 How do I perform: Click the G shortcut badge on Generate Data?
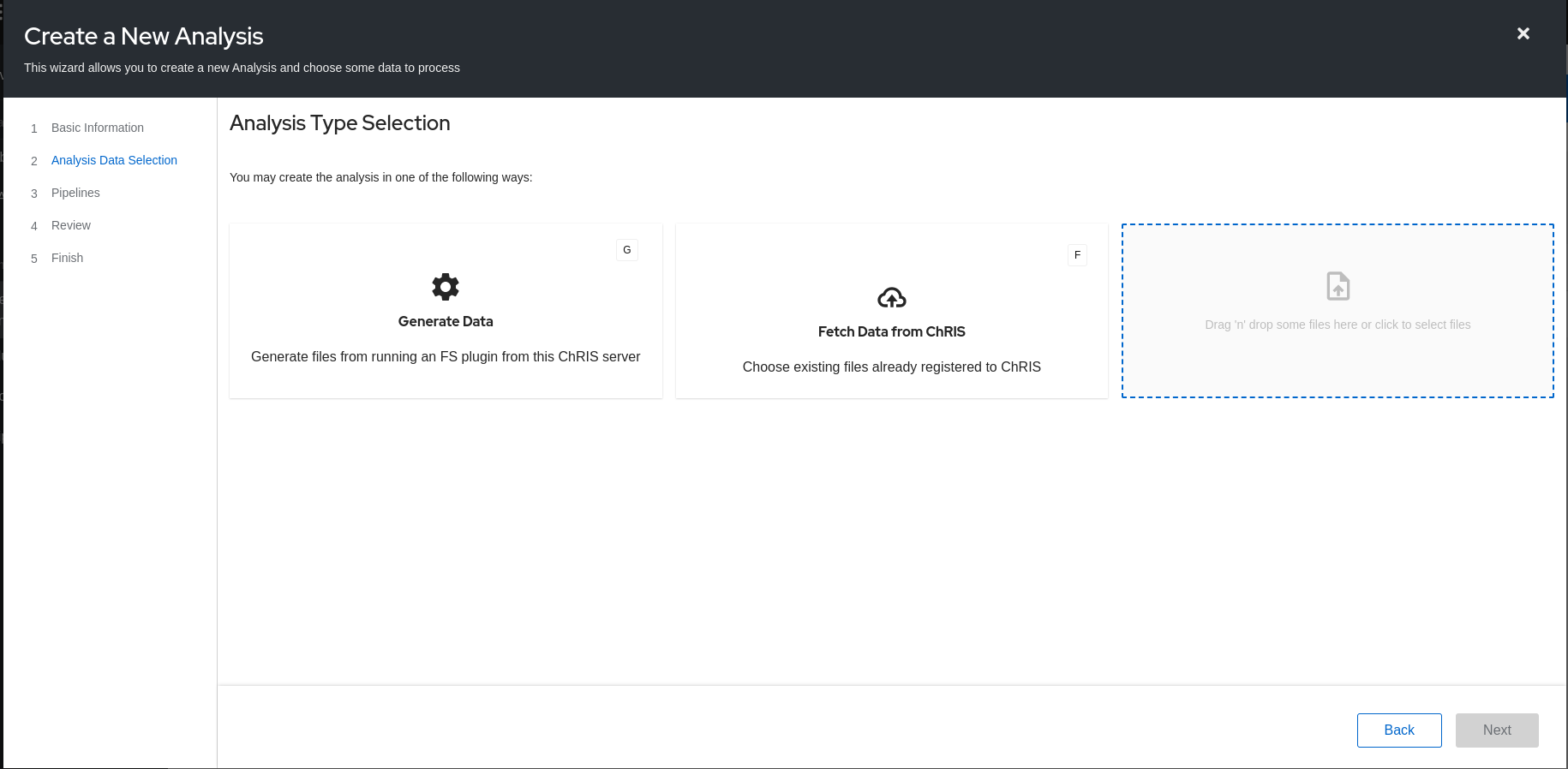pos(627,250)
